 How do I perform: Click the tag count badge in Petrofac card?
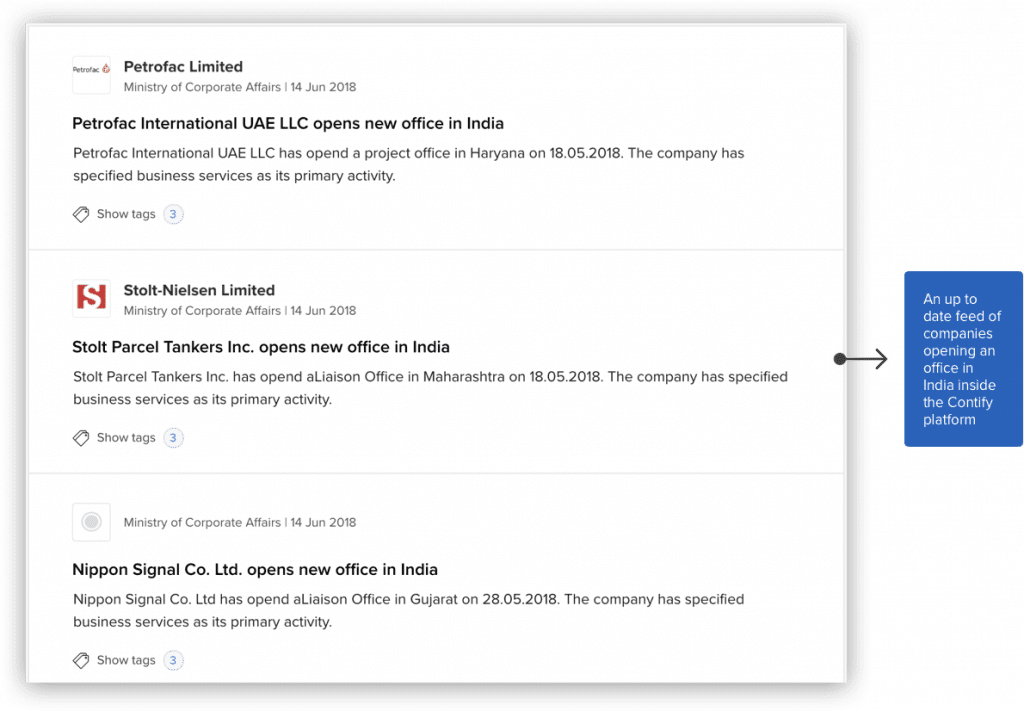coord(173,214)
